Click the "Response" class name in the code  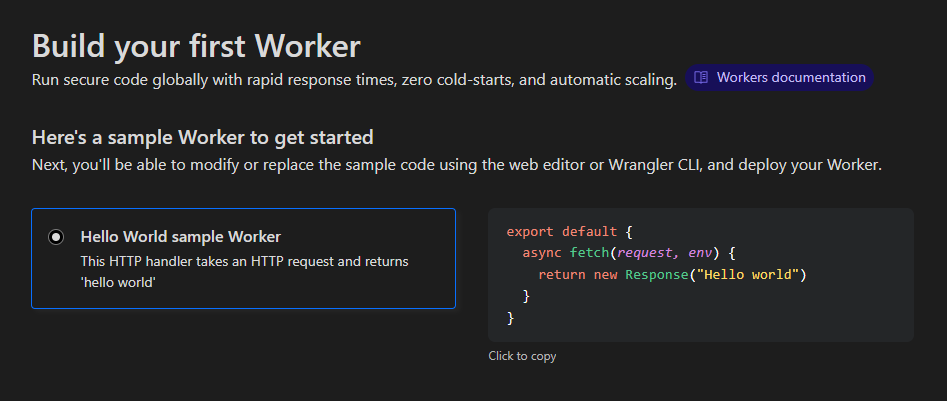[x=656, y=274]
